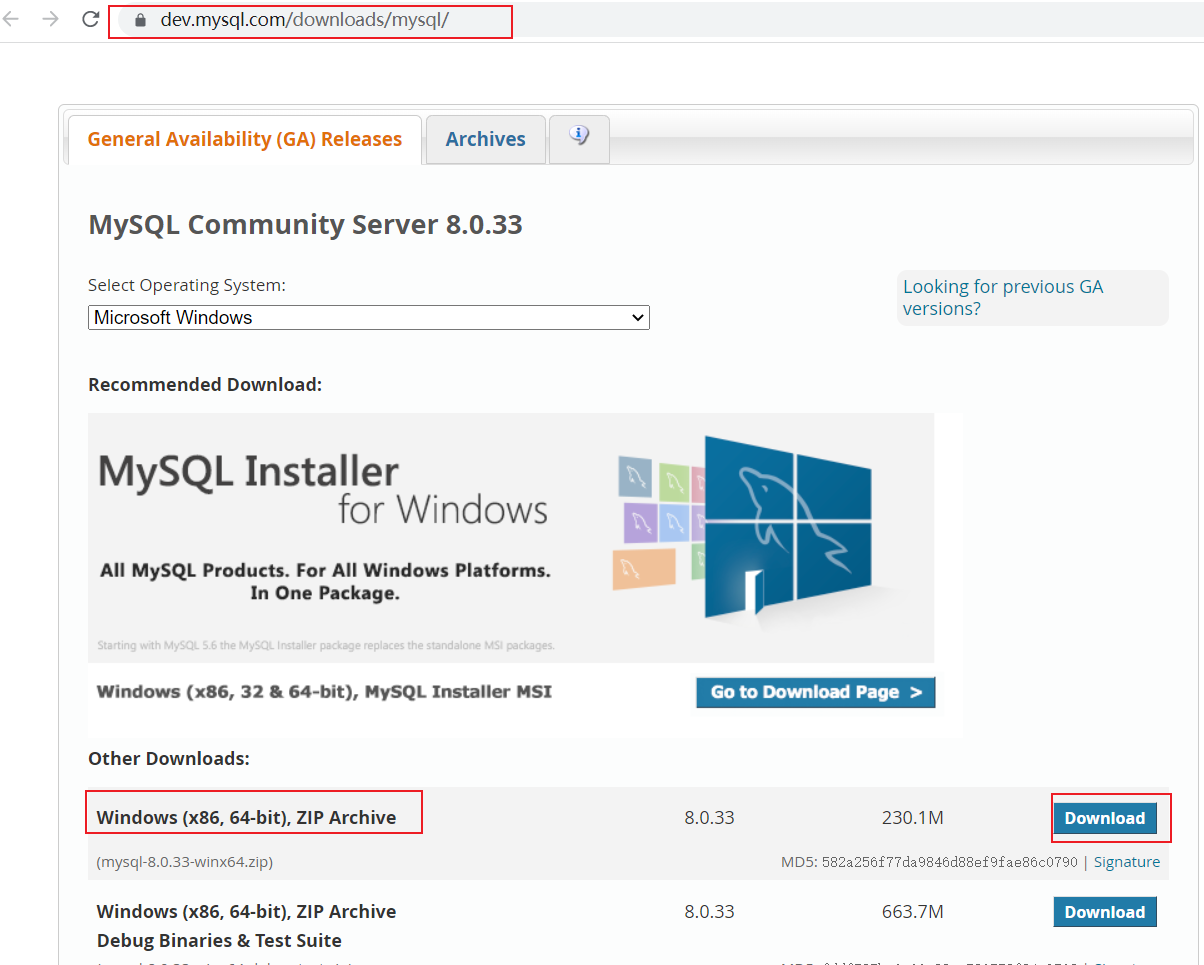Click the MySQL Community Server 8.0.33 heading
This screenshot has height=965, width=1204.
coord(305,224)
